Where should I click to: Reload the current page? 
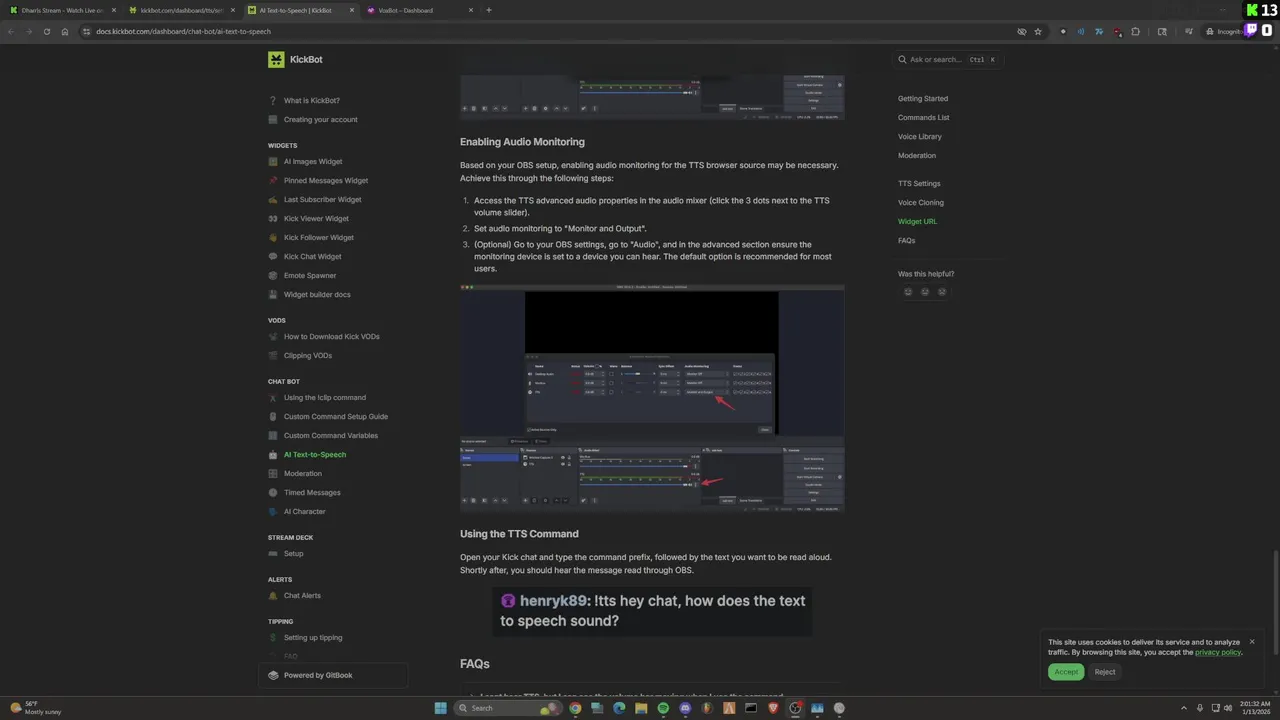click(x=46, y=31)
